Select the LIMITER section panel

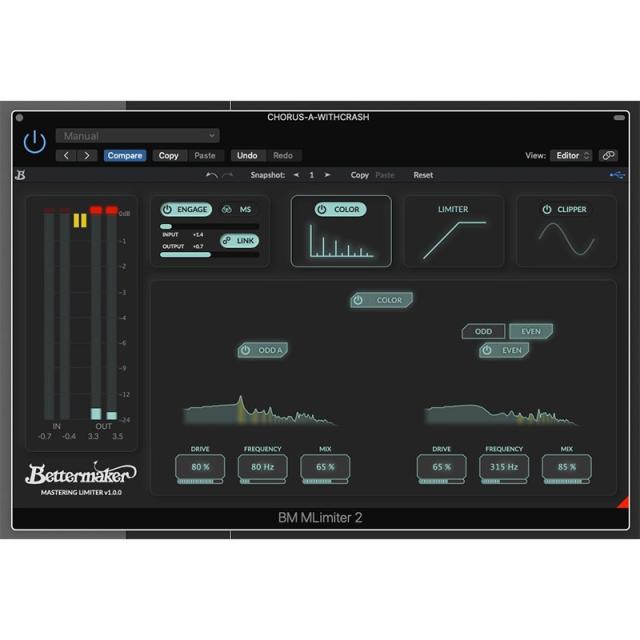pos(453,231)
